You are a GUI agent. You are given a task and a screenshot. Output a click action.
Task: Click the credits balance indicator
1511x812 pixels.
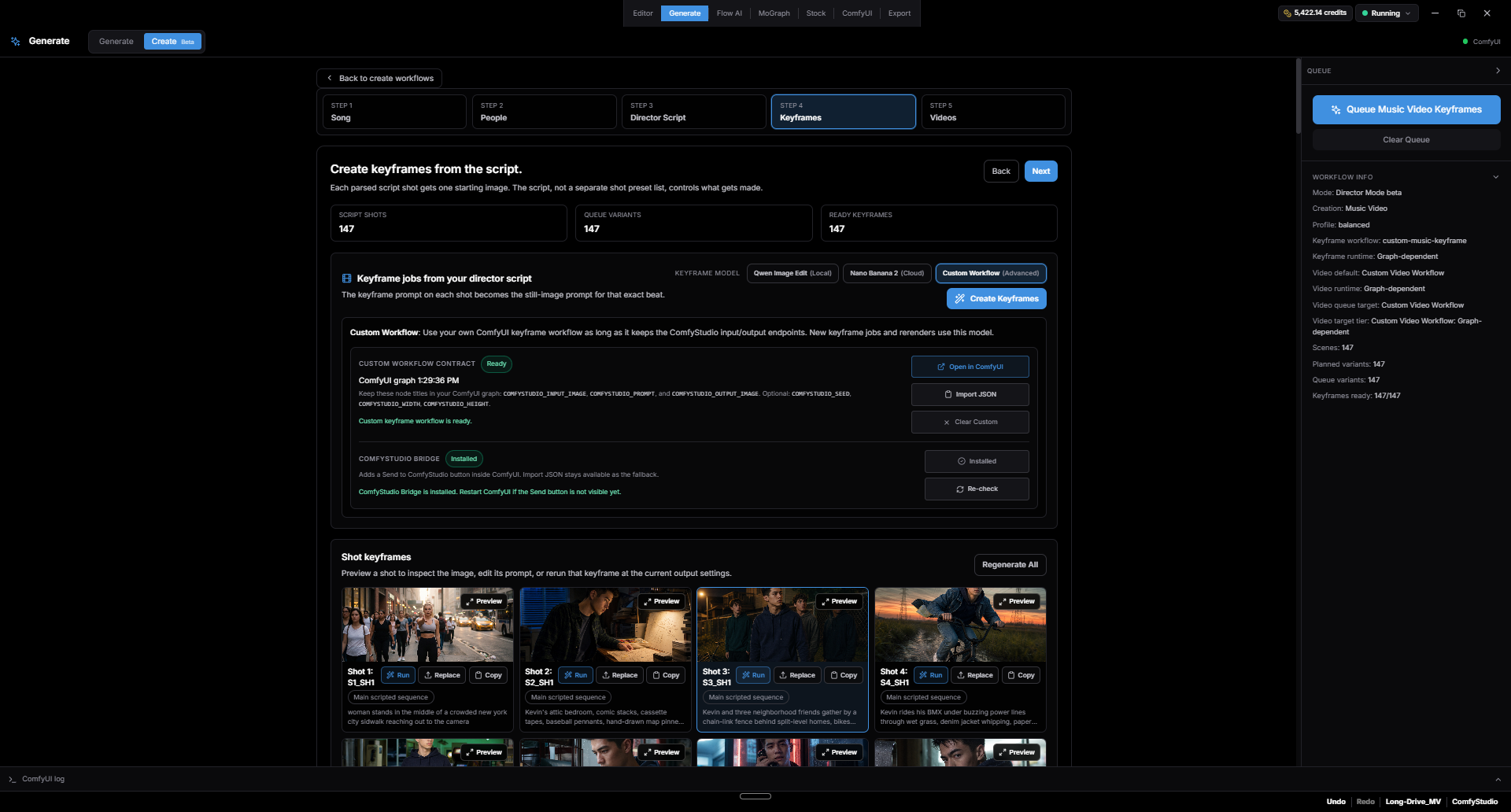pyautogui.click(x=1314, y=13)
